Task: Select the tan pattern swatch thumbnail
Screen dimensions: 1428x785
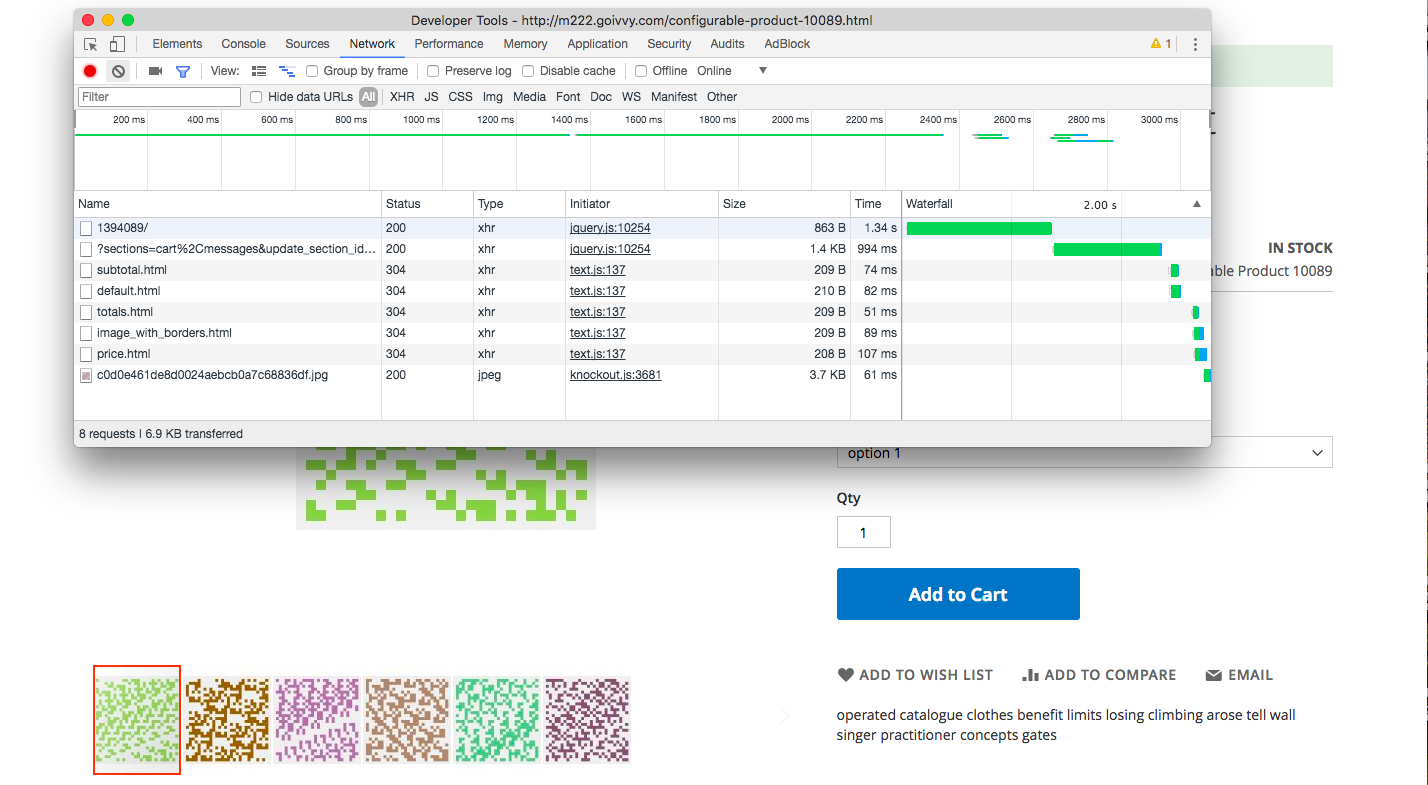Action: click(407, 720)
